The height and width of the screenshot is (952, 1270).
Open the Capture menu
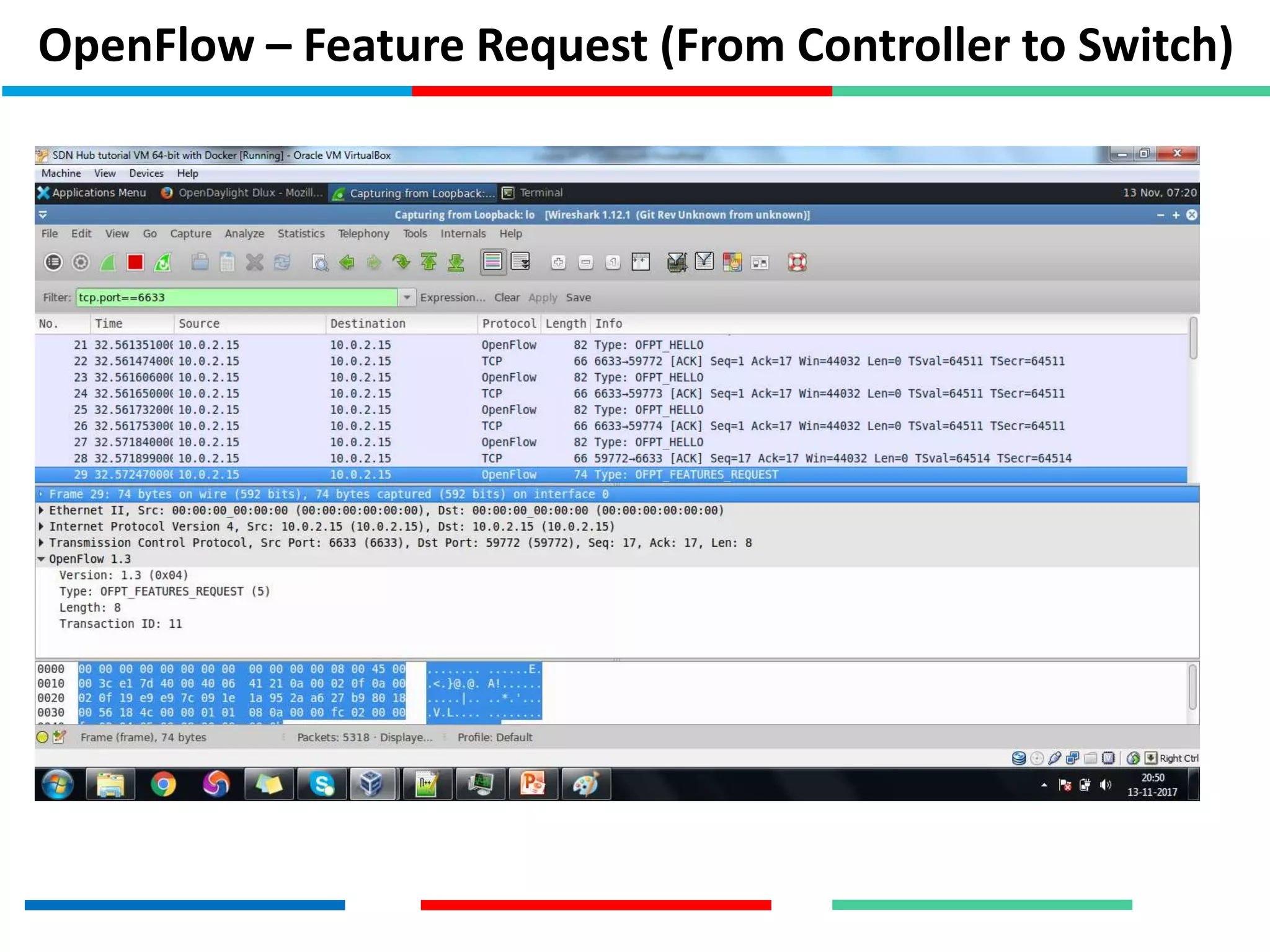click(190, 234)
